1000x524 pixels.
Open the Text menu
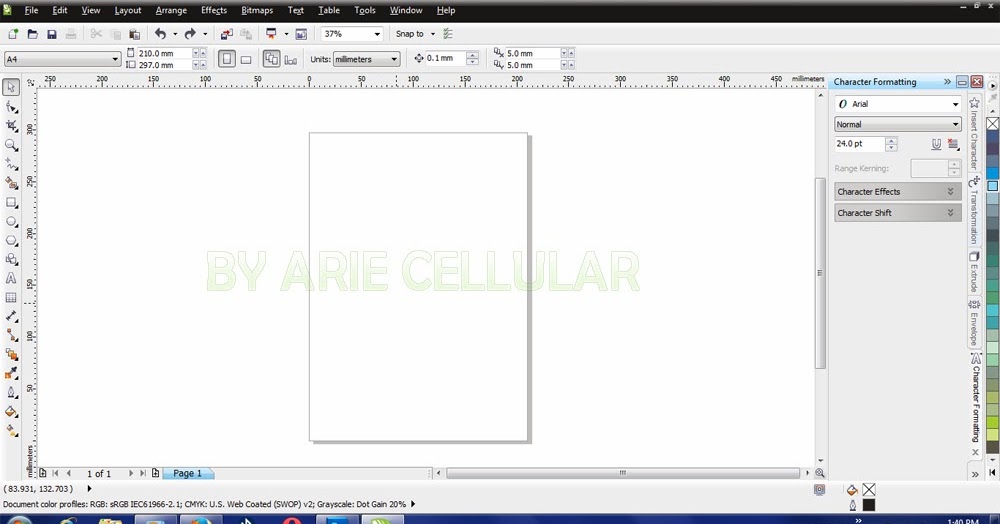[295, 10]
